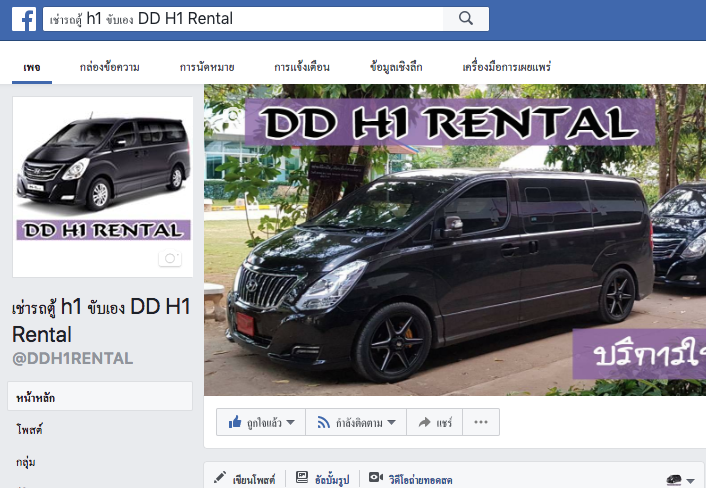Open the Appointments tab
Viewport: 706px width, 488px height.
[x=207, y=67]
